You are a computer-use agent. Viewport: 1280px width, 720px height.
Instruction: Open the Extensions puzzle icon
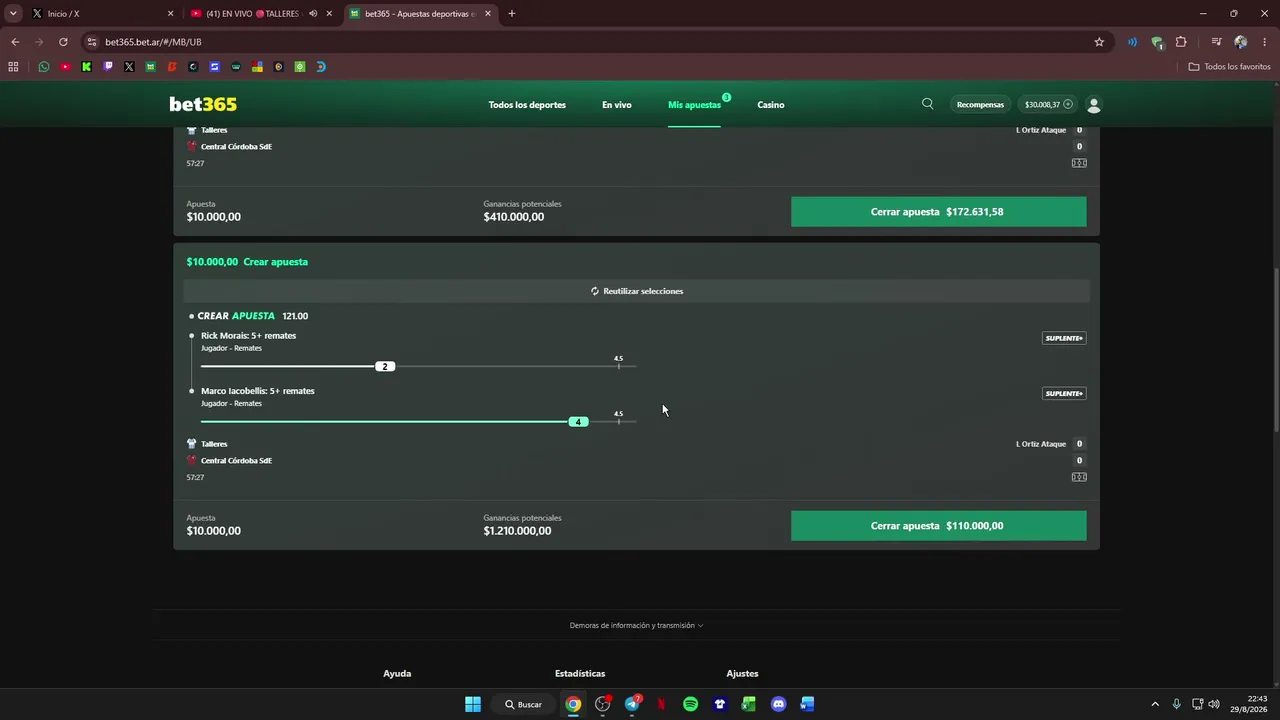[1181, 42]
